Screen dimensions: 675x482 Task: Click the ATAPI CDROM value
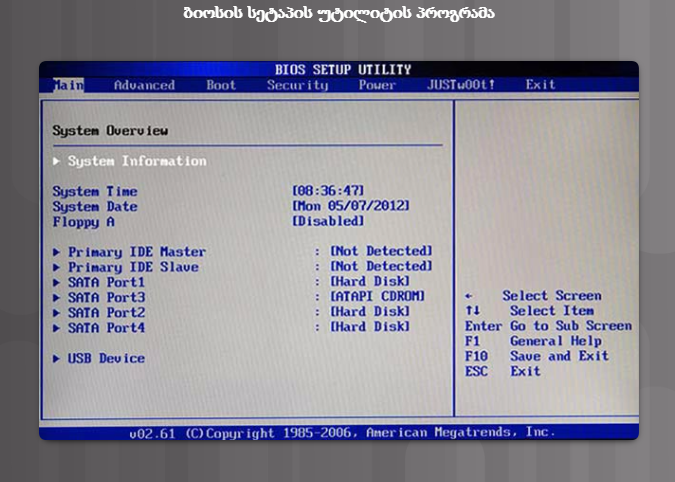(x=377, y=297)
